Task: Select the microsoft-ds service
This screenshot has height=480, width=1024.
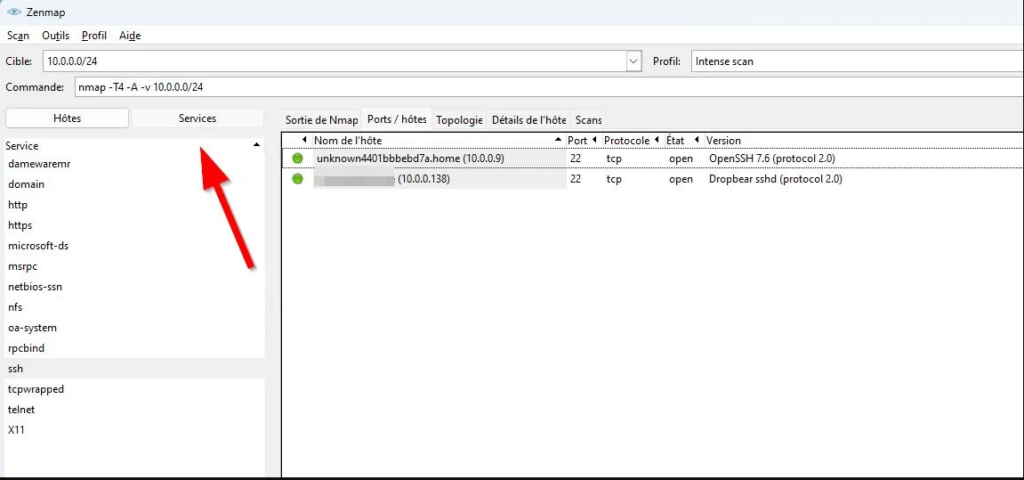Action: click(x=135, y=246)
